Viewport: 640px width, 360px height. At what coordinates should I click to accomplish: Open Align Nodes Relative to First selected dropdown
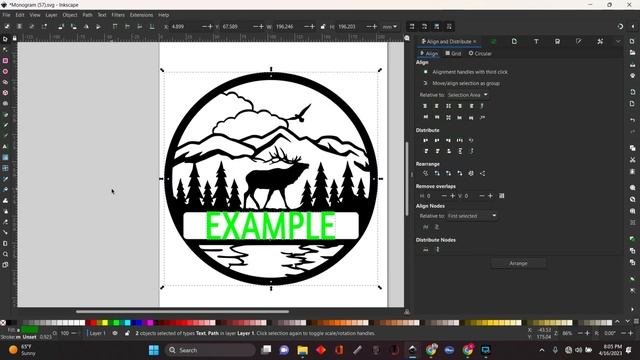[472, 216]
